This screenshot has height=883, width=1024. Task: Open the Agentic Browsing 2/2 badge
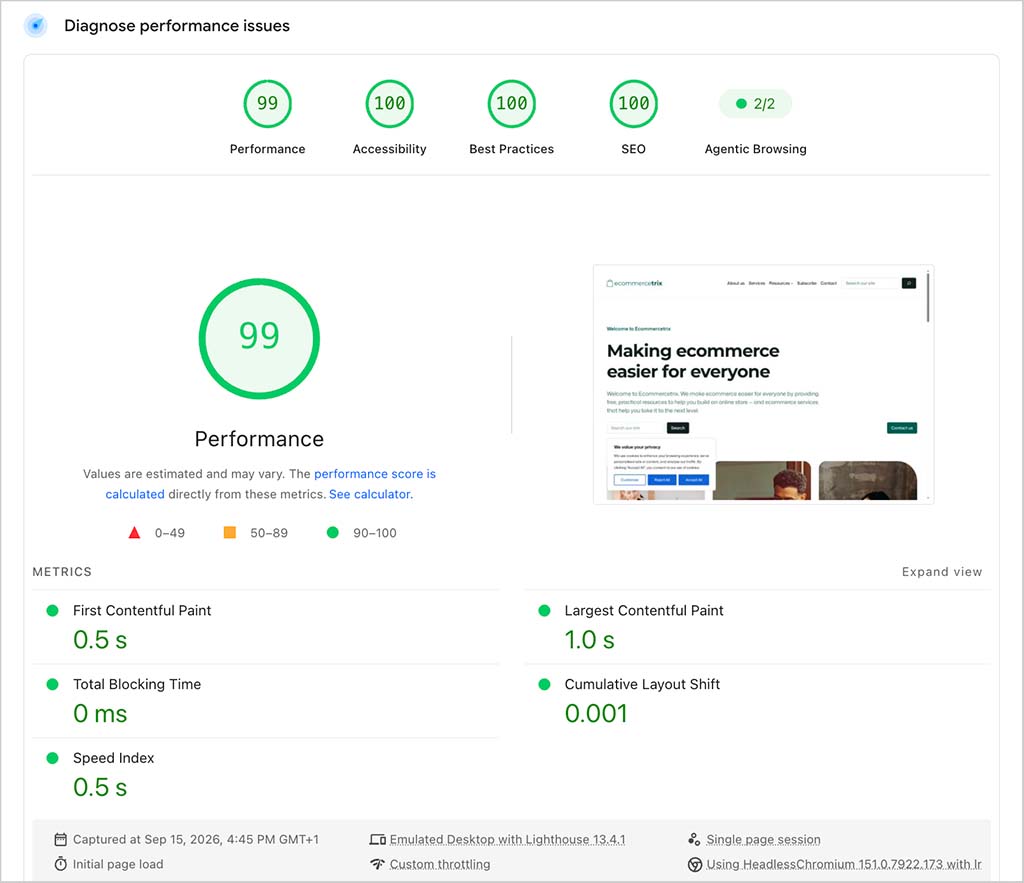pos(755,104)
